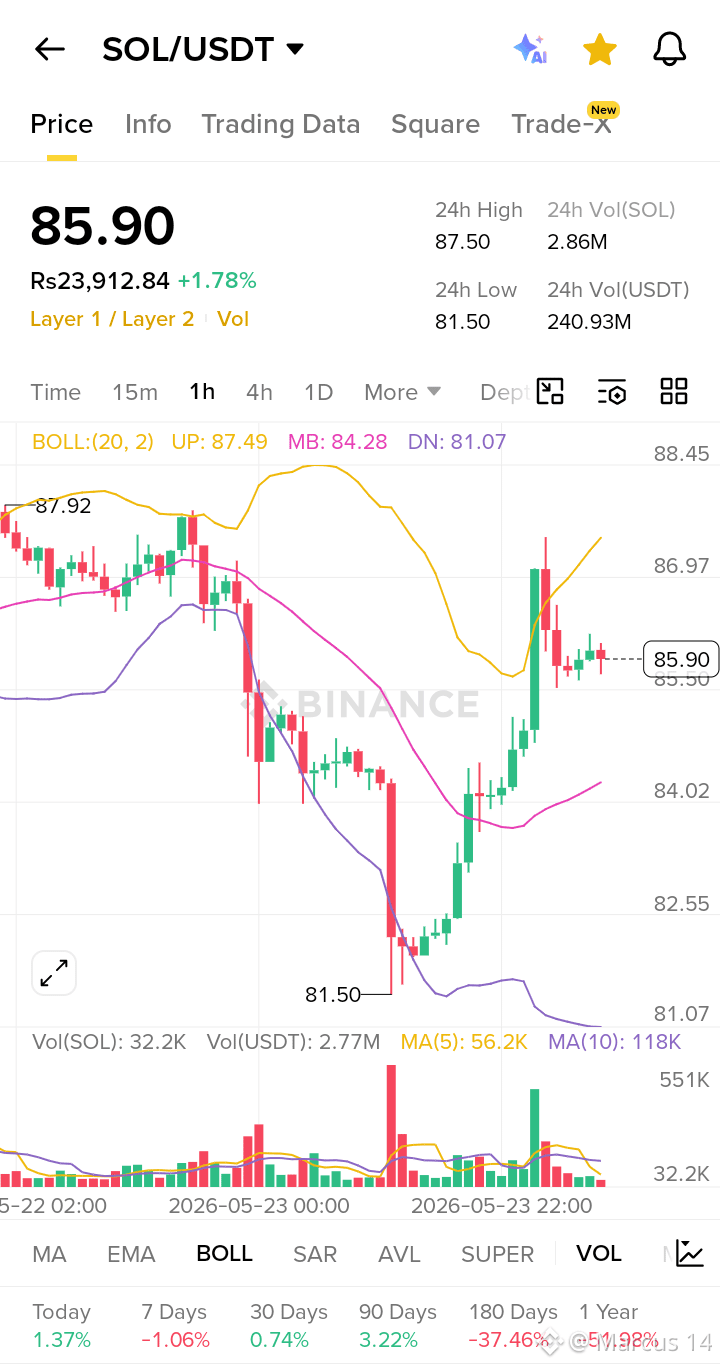Select the Time chart interval

pos(56,392)
